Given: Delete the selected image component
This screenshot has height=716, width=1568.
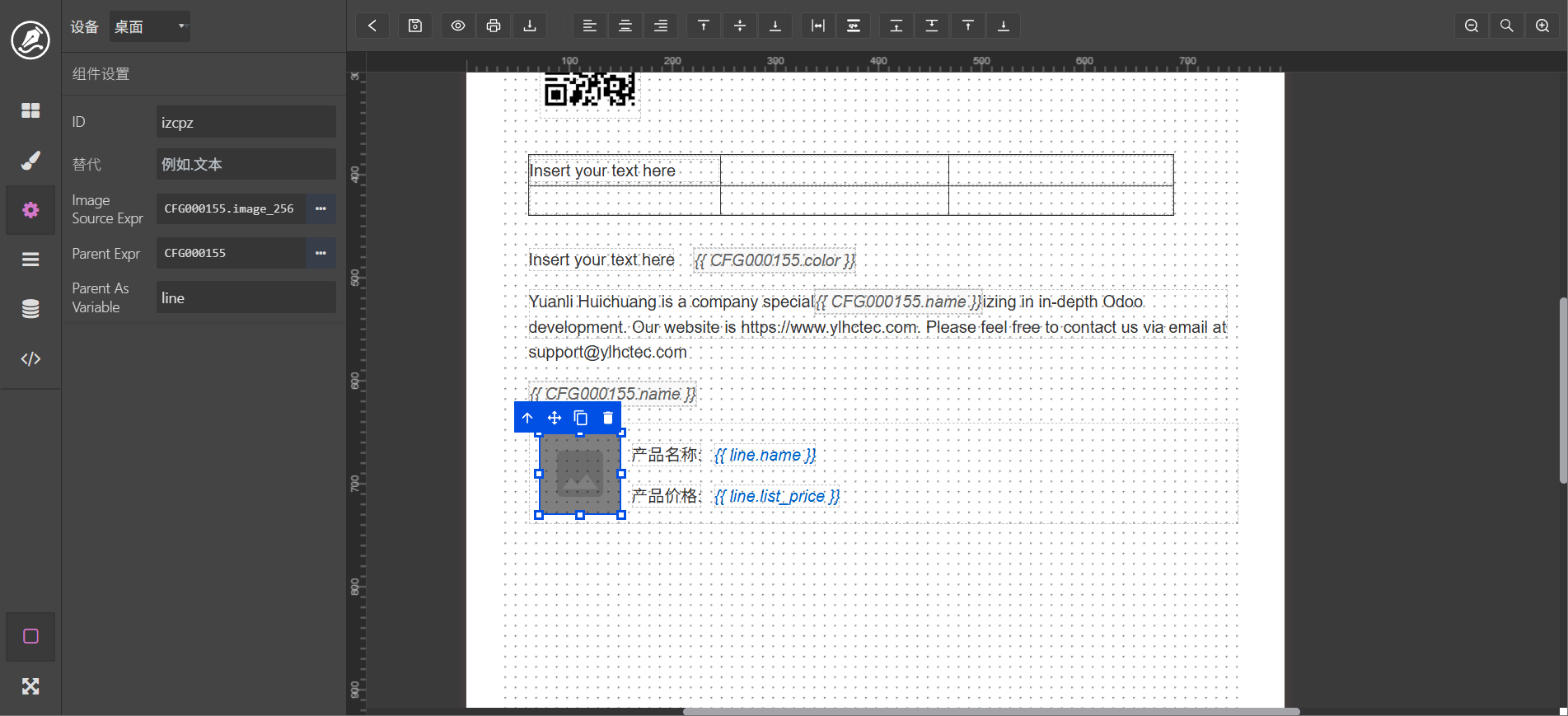Looking at the screenshot, I should (x=608, y=418).
